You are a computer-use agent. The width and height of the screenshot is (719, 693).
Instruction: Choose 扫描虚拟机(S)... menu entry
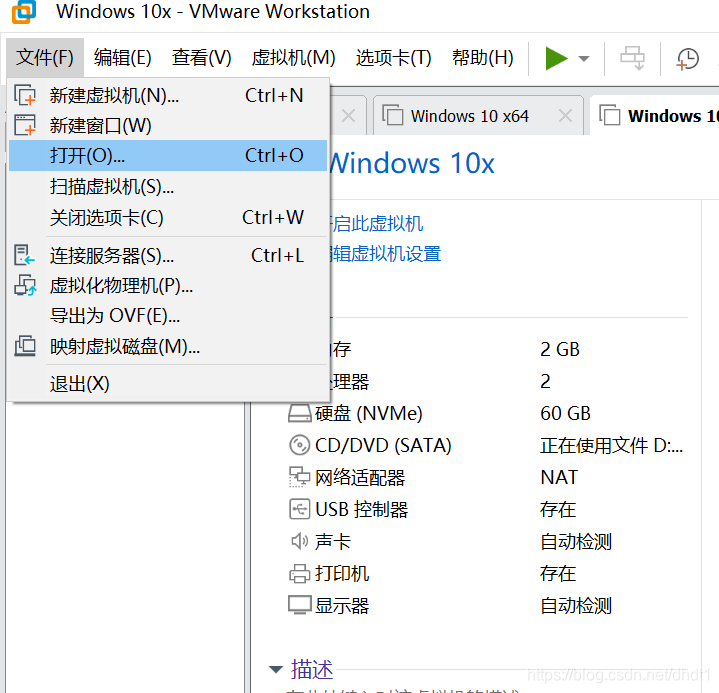tap(168, 187)
